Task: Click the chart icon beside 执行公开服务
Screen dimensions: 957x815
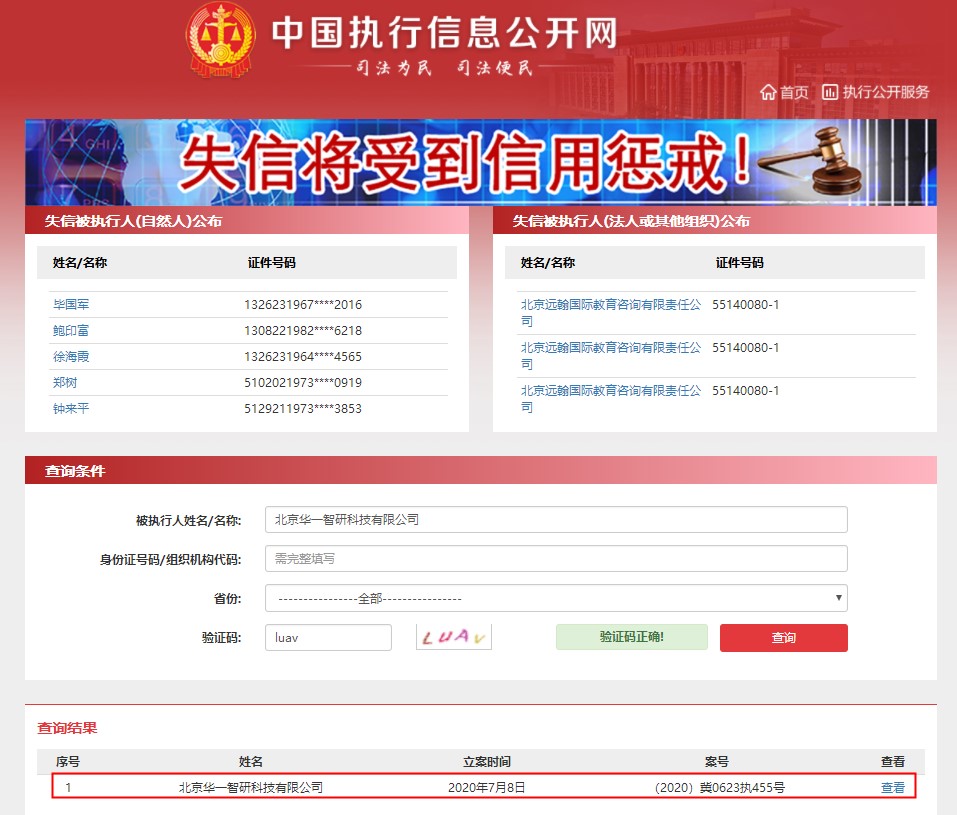Action: tap(830, 92)
